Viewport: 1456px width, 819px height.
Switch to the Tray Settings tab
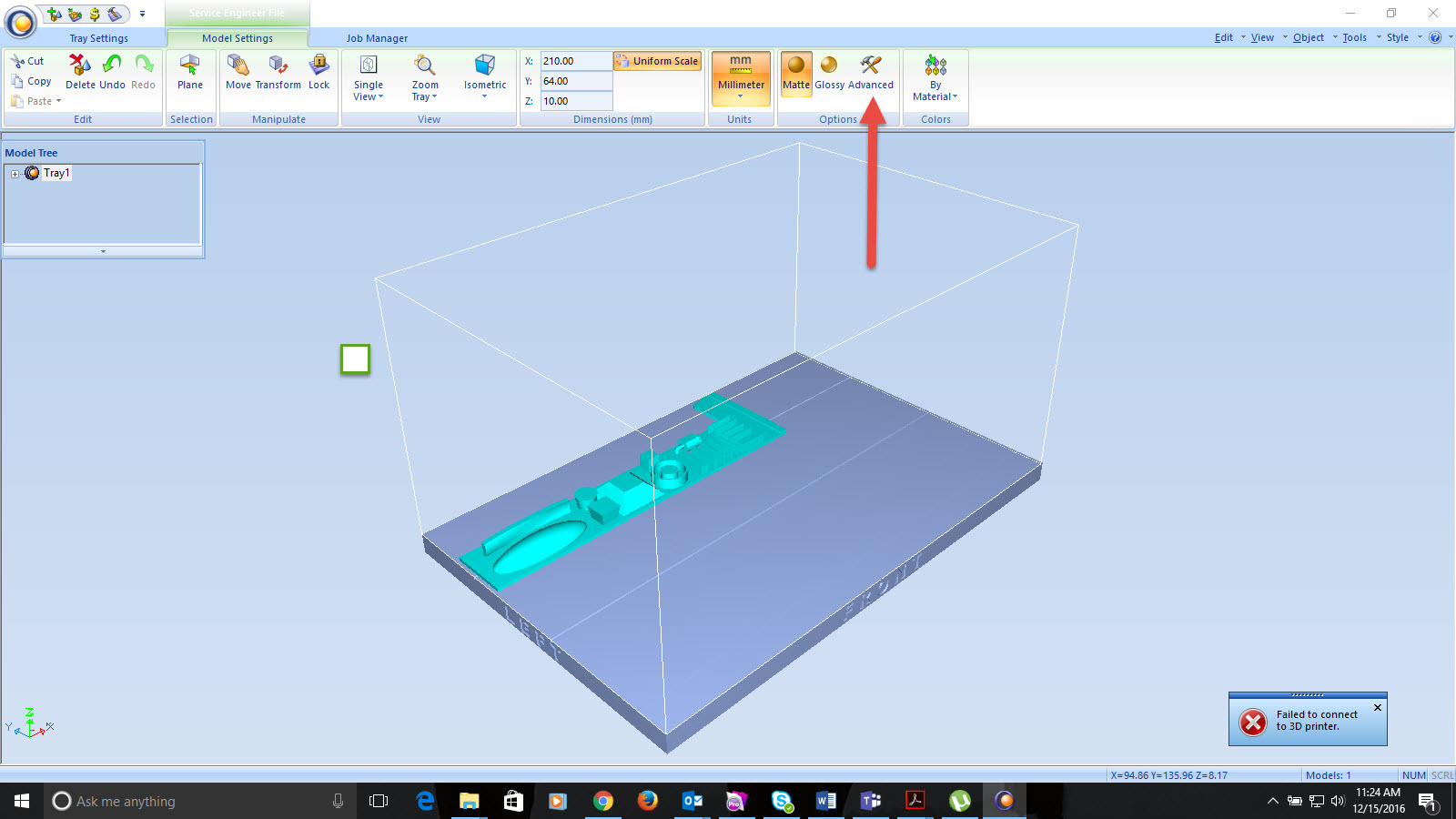point(98,38)
